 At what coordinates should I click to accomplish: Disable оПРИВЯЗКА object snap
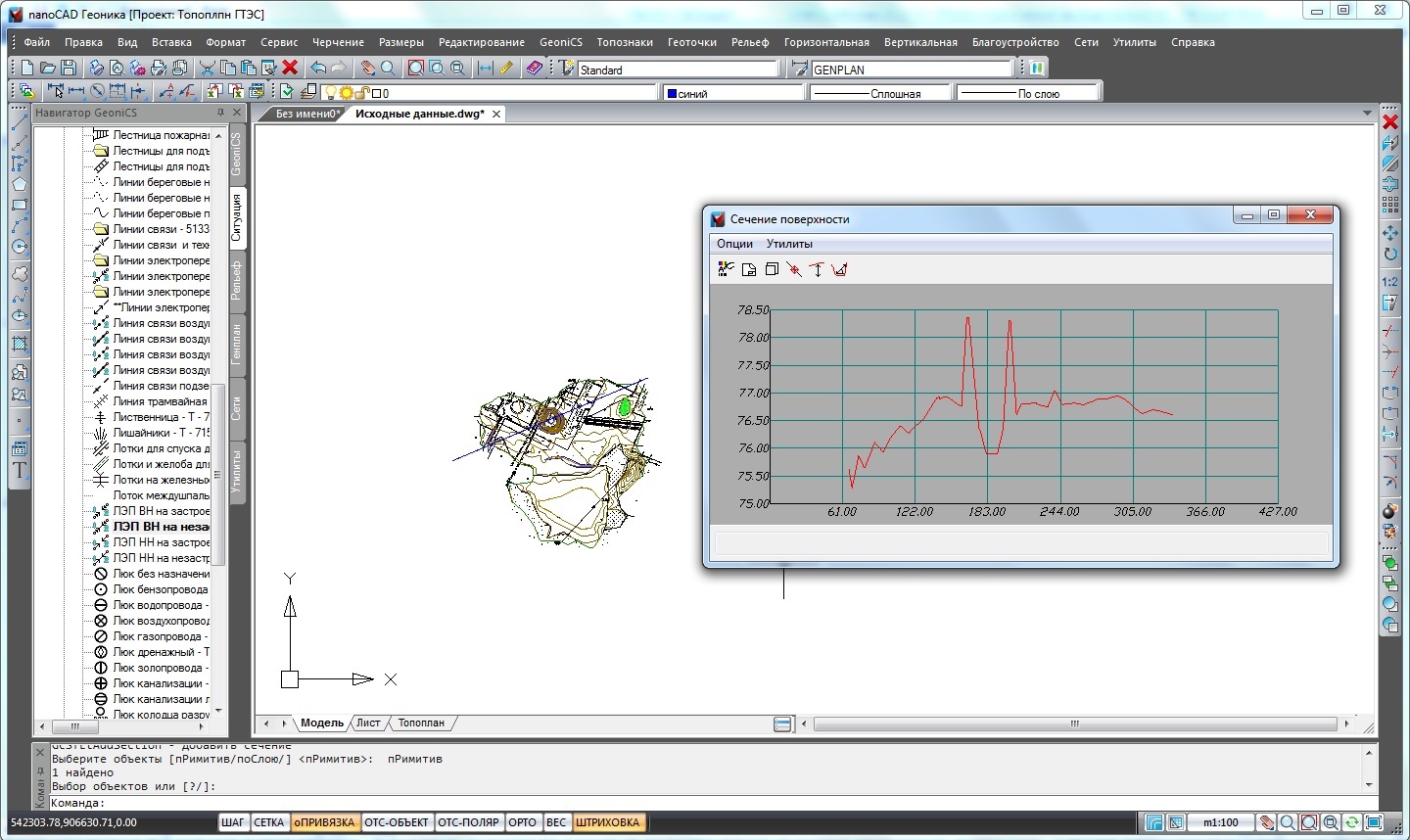coord(324,822)
